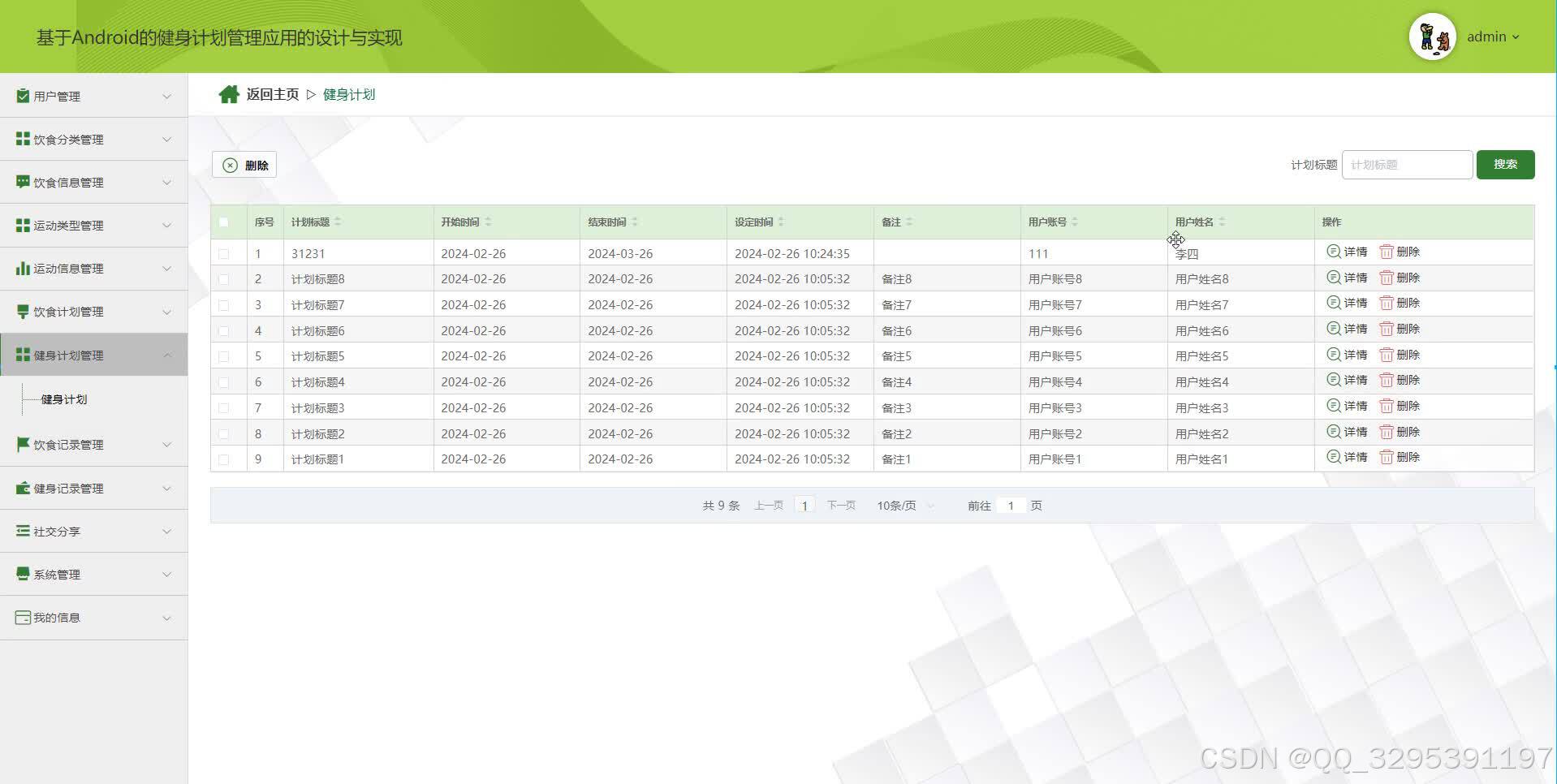The width and height of the screenshot is (1557, 784).
Task: Click page number 1 in pagination
Action: 804,506
